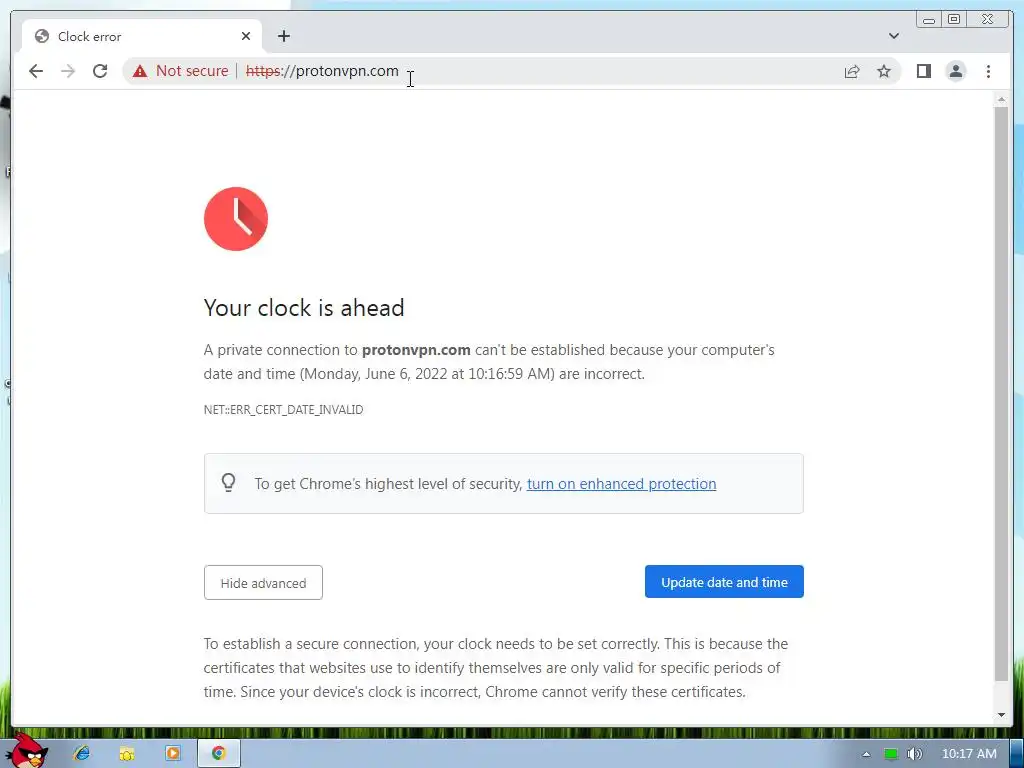This screenshot has width=1024, height=768.
Task: Open the Angry Birds start button
Action: (x=26, y=750)
